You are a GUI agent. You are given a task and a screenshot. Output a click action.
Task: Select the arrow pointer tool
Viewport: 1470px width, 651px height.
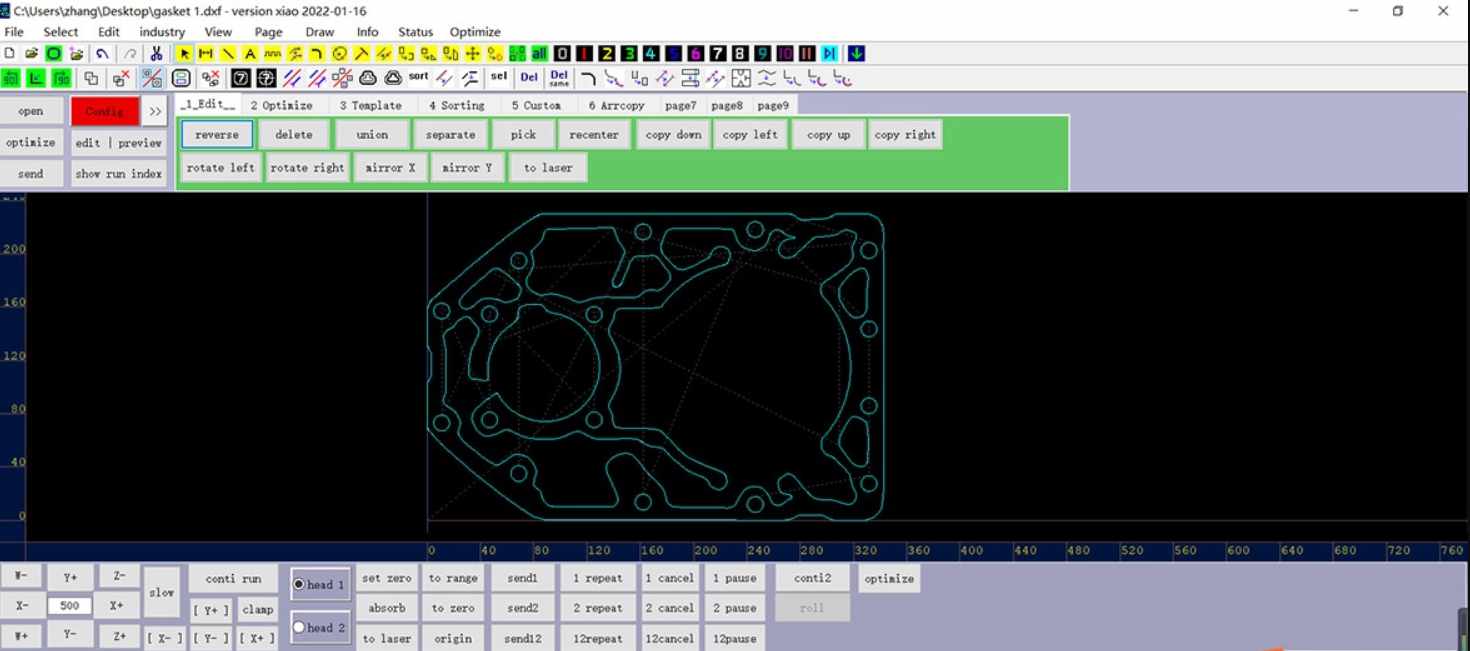click(x=184, y=53)
